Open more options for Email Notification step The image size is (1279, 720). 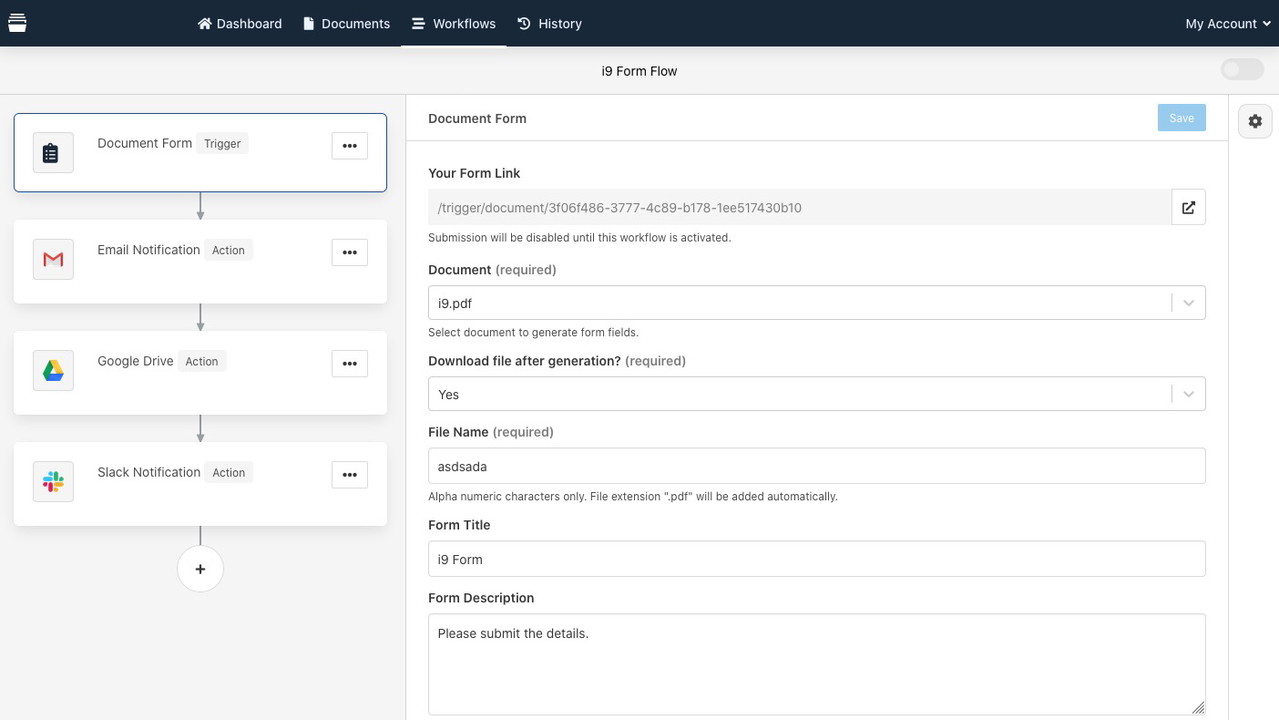(349, 253)
